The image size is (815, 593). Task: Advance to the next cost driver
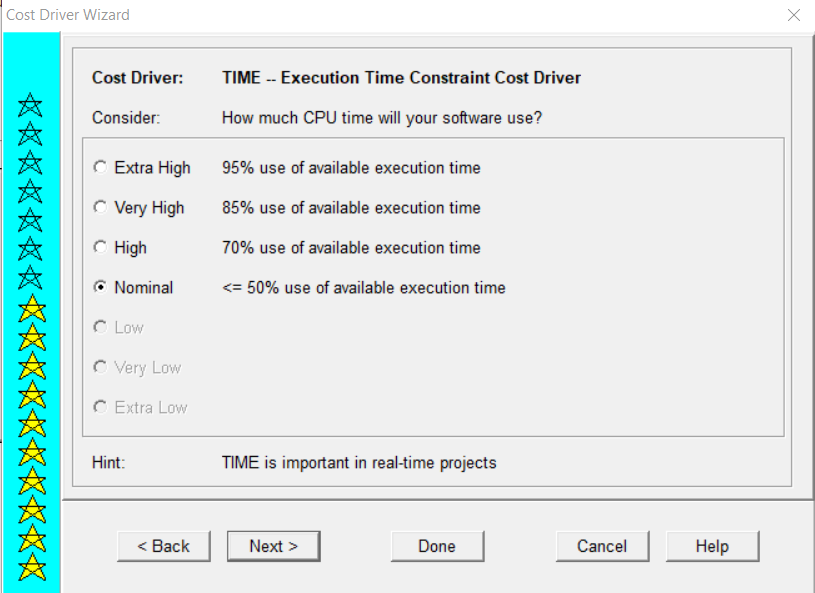[273, 546]
